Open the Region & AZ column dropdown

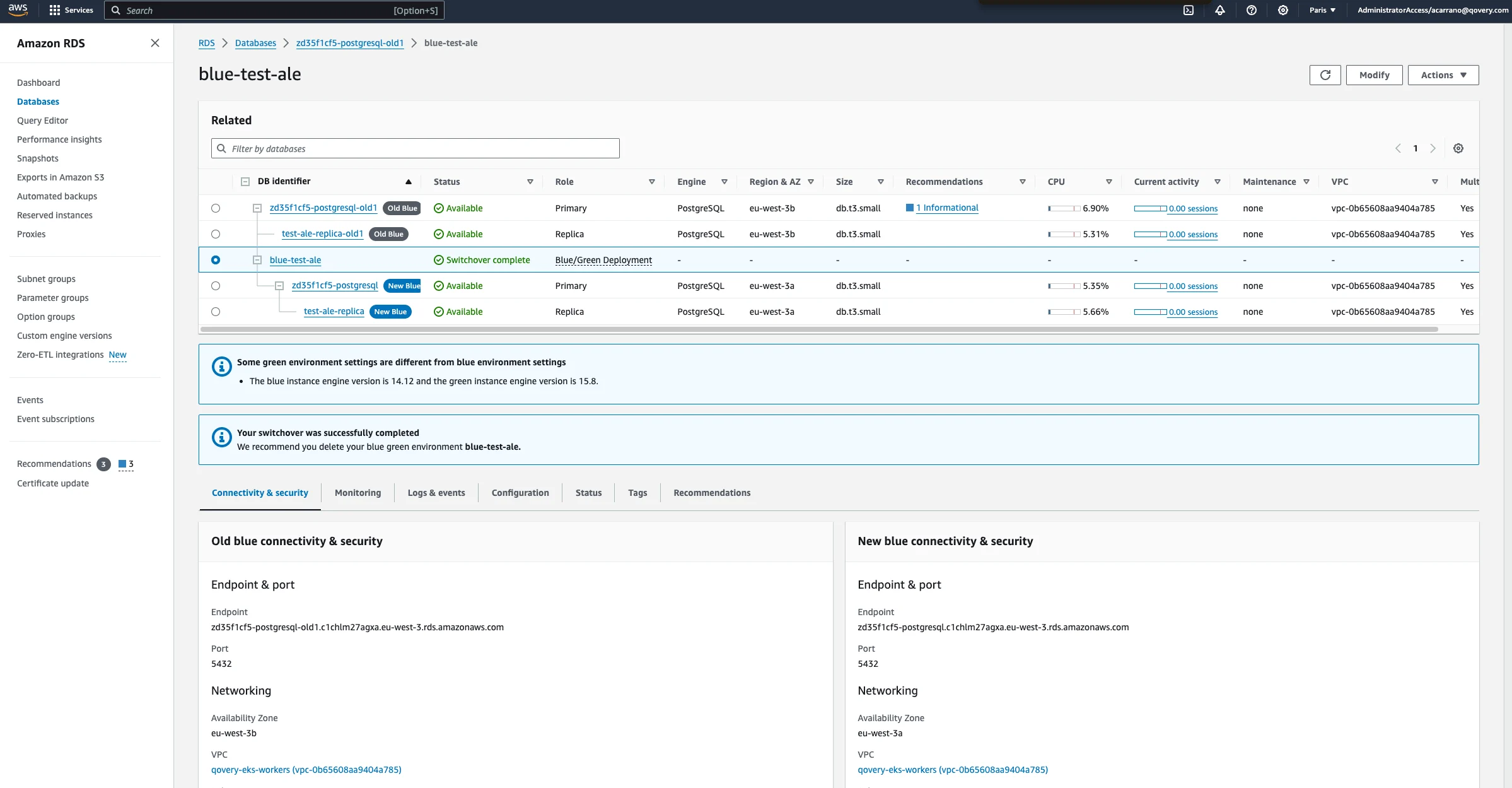[x=811, y=182]
